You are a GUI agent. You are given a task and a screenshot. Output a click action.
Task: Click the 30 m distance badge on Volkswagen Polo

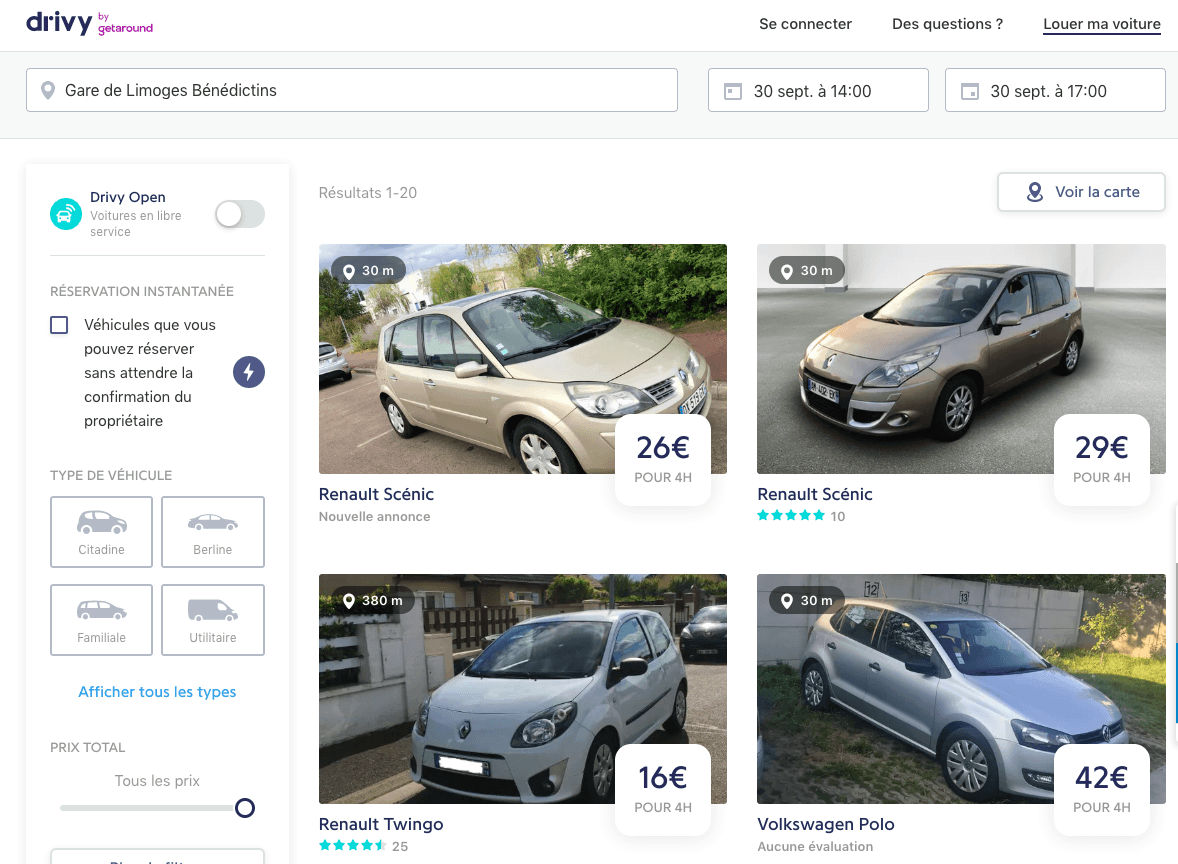[807, 600]
